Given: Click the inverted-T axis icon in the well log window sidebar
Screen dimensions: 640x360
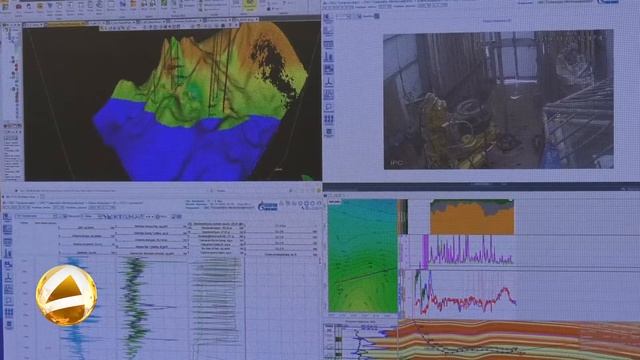Looking at the screenshot, I should tap(8, 278).
